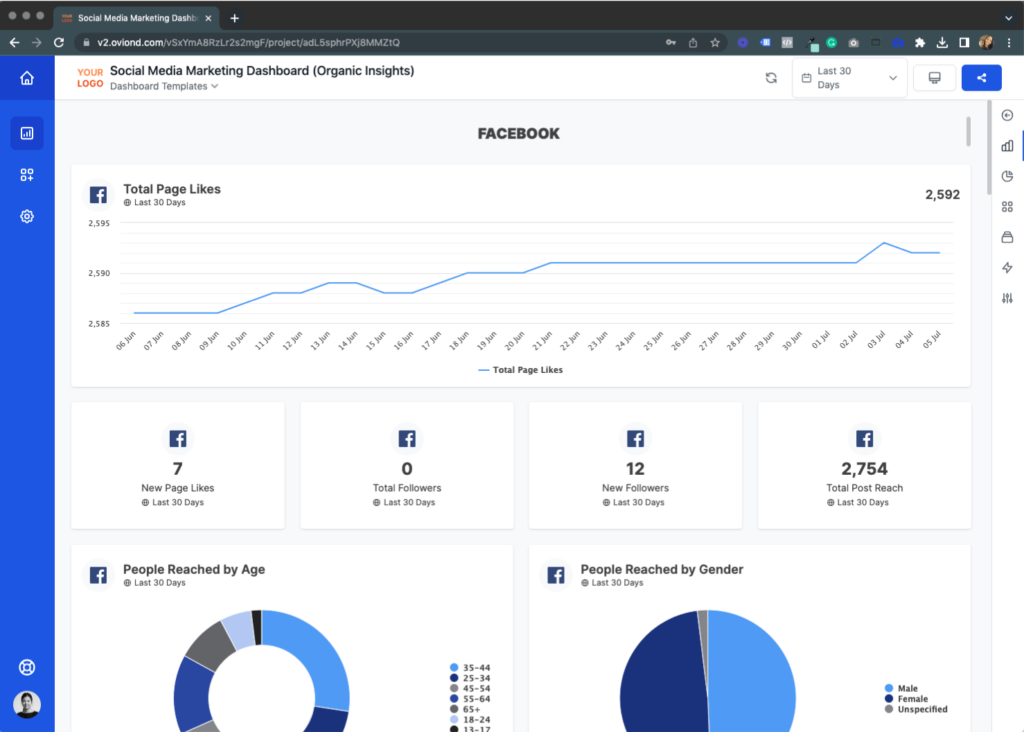Image resolution: width=1024 pixels, height=732 pixels.
Task: Open a new browser tab
Action: [234, 18]
